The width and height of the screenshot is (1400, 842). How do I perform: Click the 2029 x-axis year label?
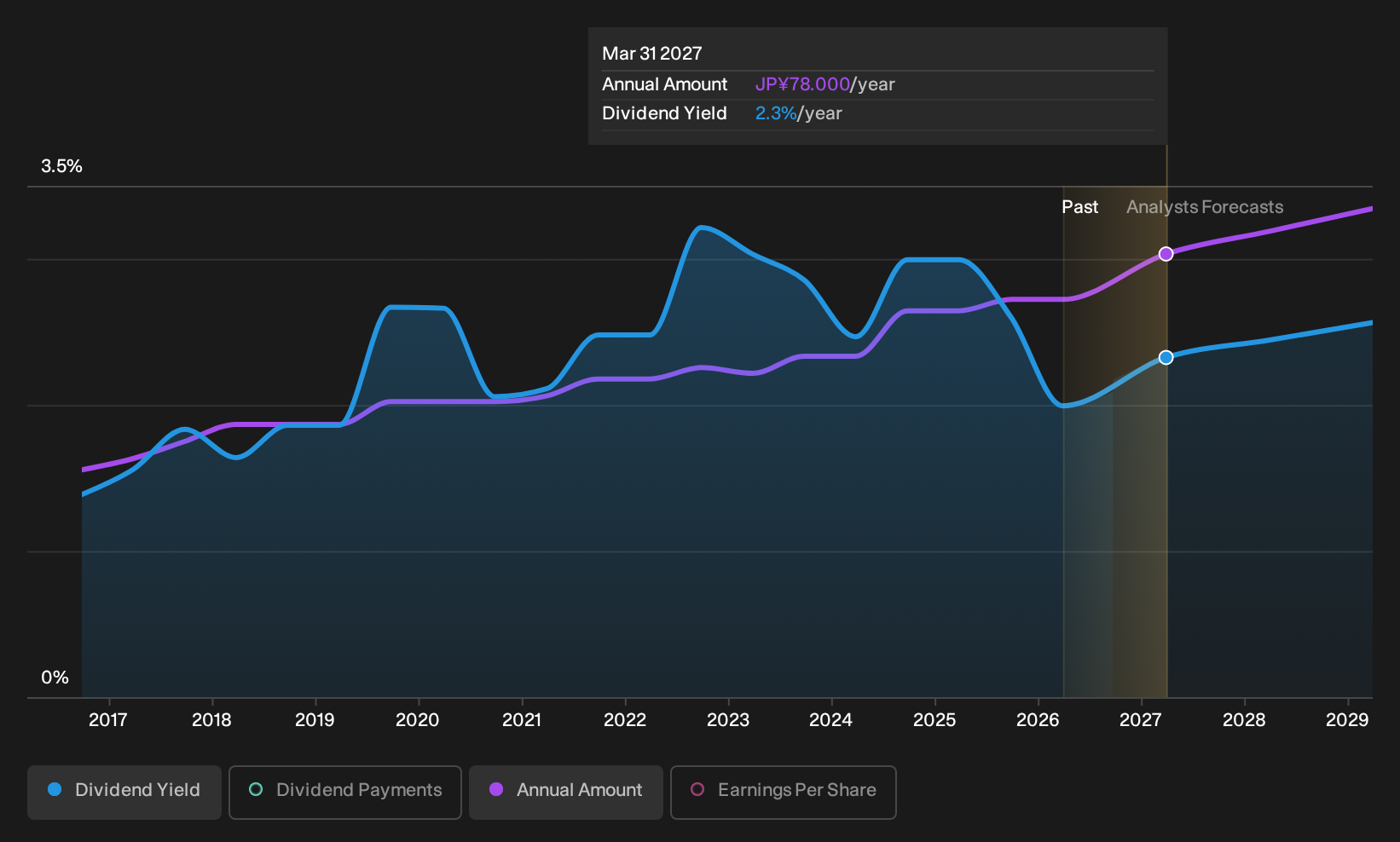1347,720
